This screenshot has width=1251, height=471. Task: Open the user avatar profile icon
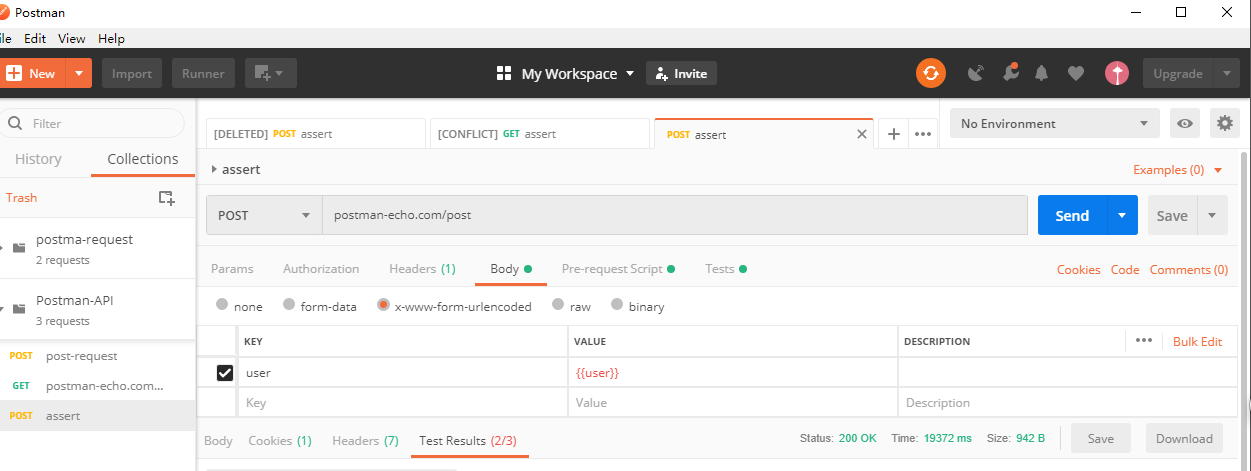coord(1117,73)
